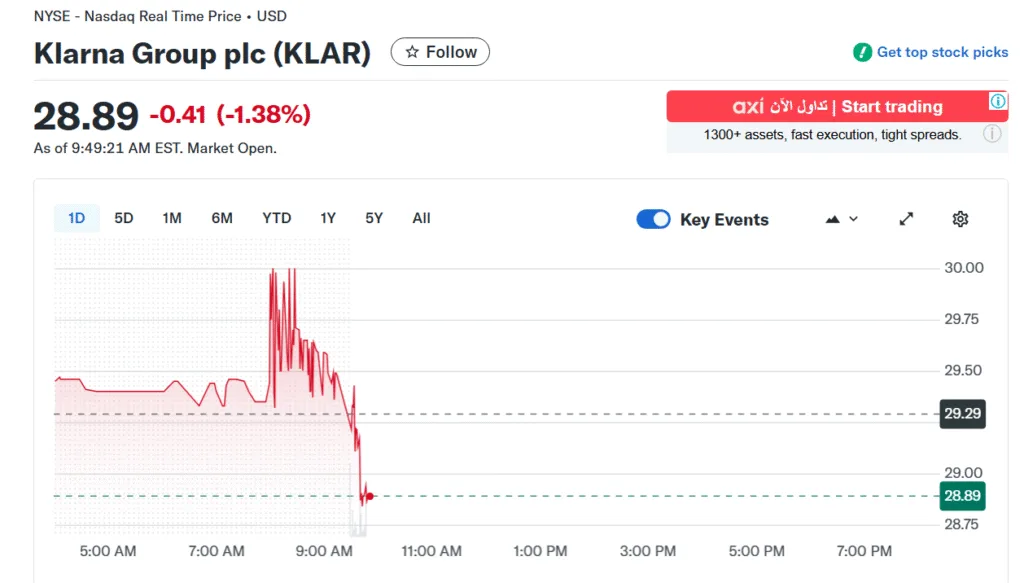Select the YTD time range tab
The image size is (1024, 583).
pos(276,218)
